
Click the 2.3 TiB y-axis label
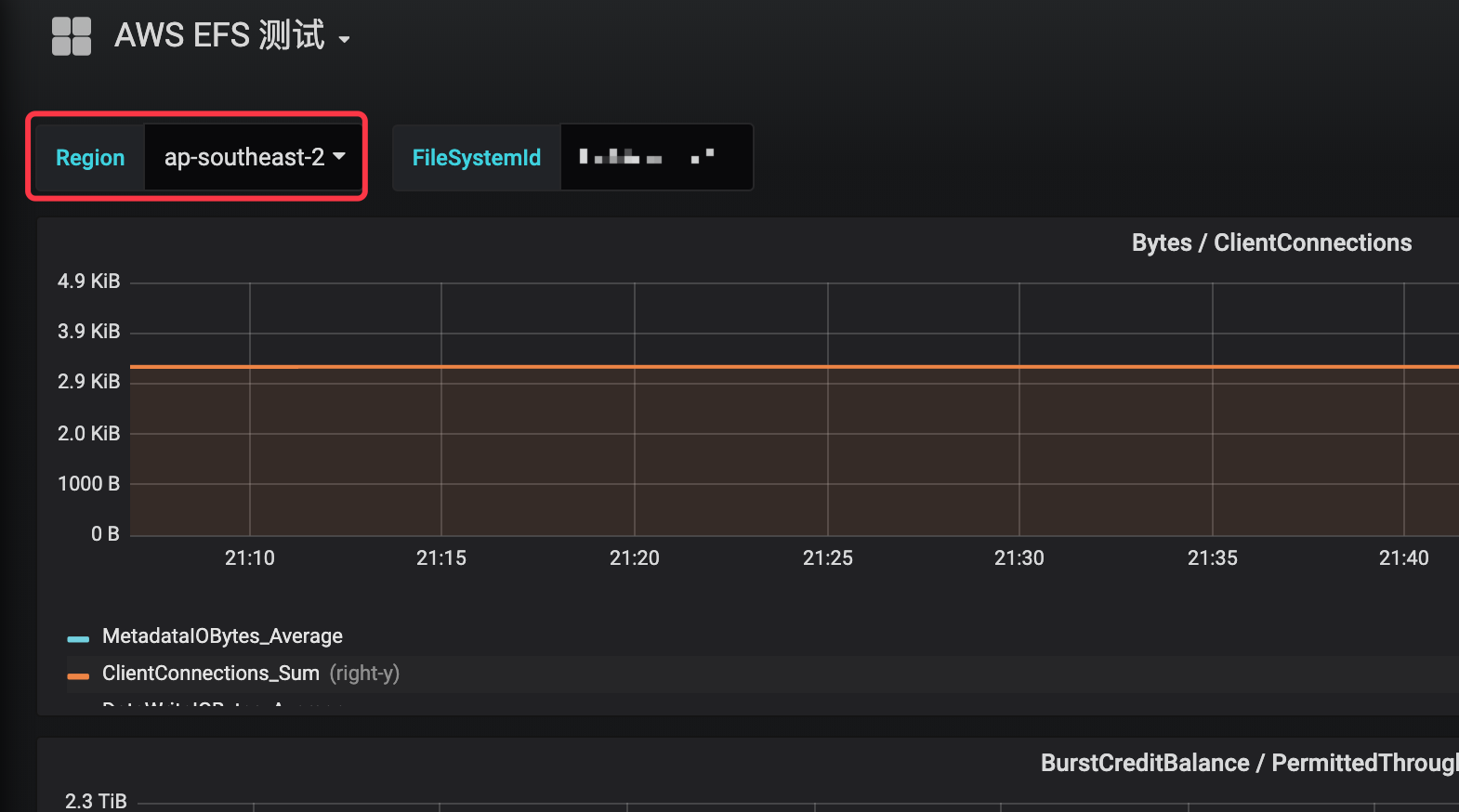[96, 801]
